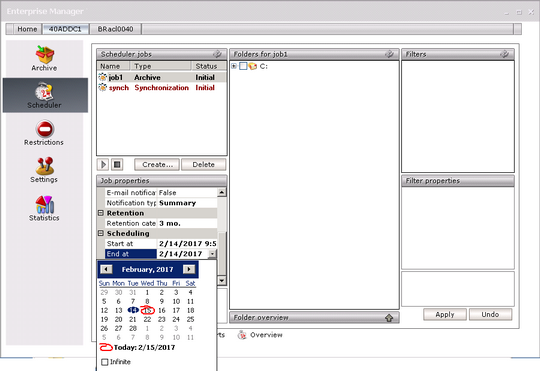Expand the C: drive tree node
540x371 pixels.
(x=234, y=66)
